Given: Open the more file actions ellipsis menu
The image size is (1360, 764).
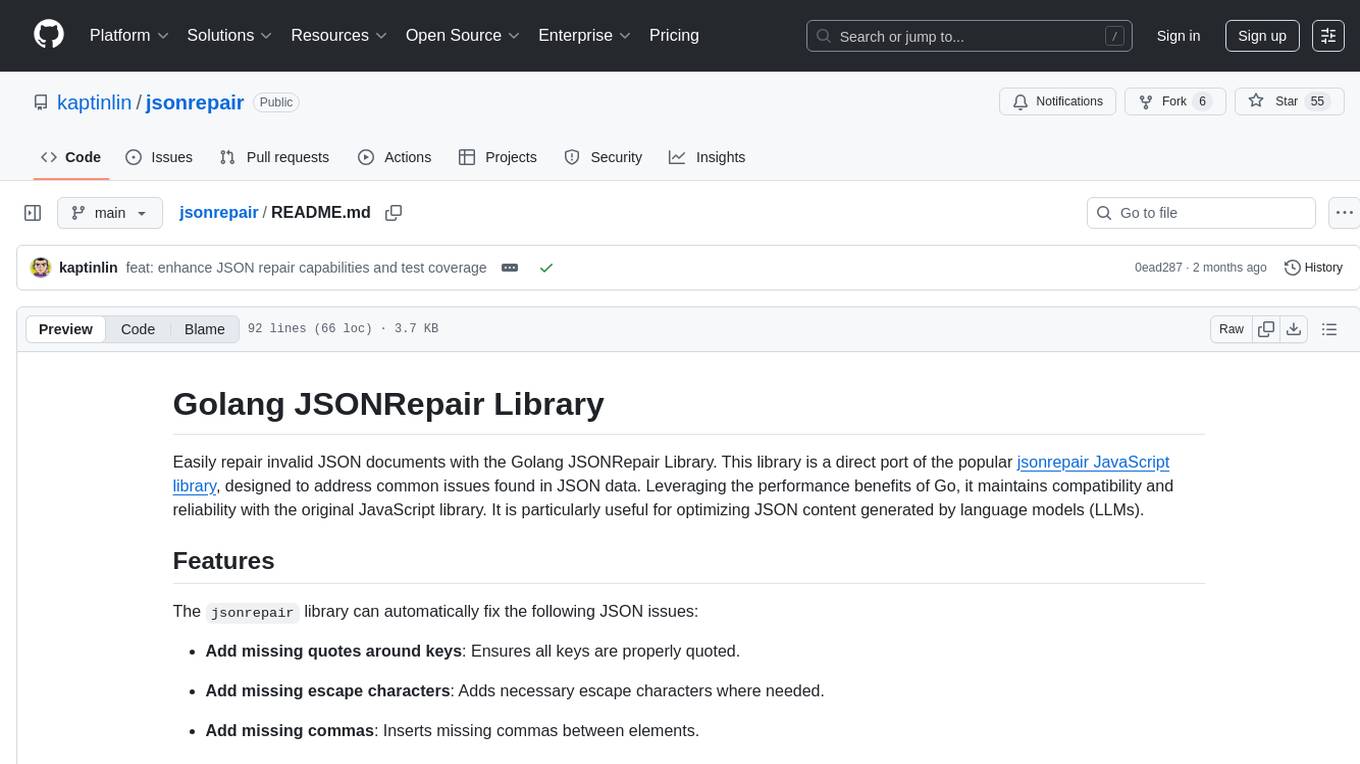Looking at the screenshot, I should pyautogui.click(x=1345, y=213).
